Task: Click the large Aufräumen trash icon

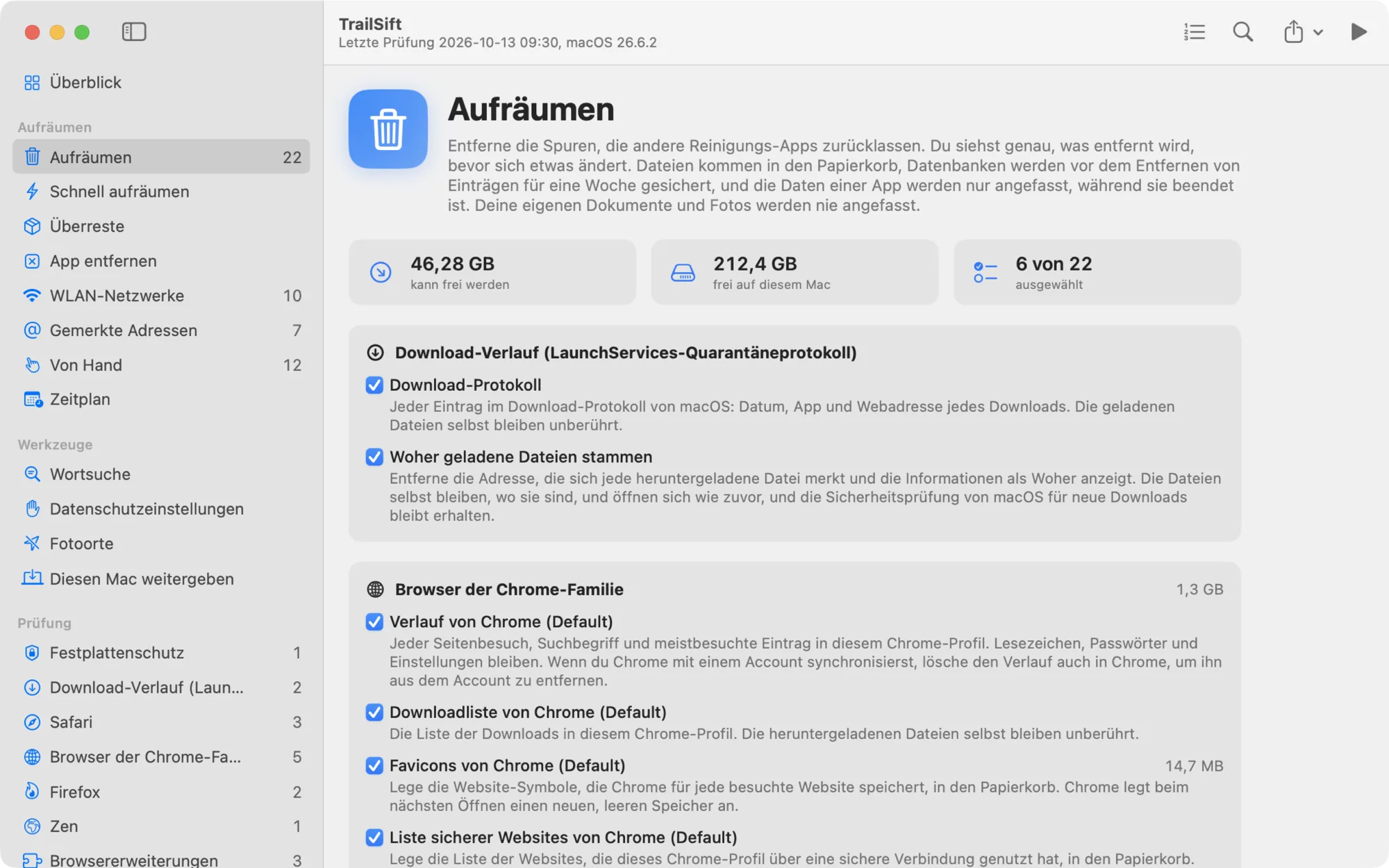Action: click(388, 129)
